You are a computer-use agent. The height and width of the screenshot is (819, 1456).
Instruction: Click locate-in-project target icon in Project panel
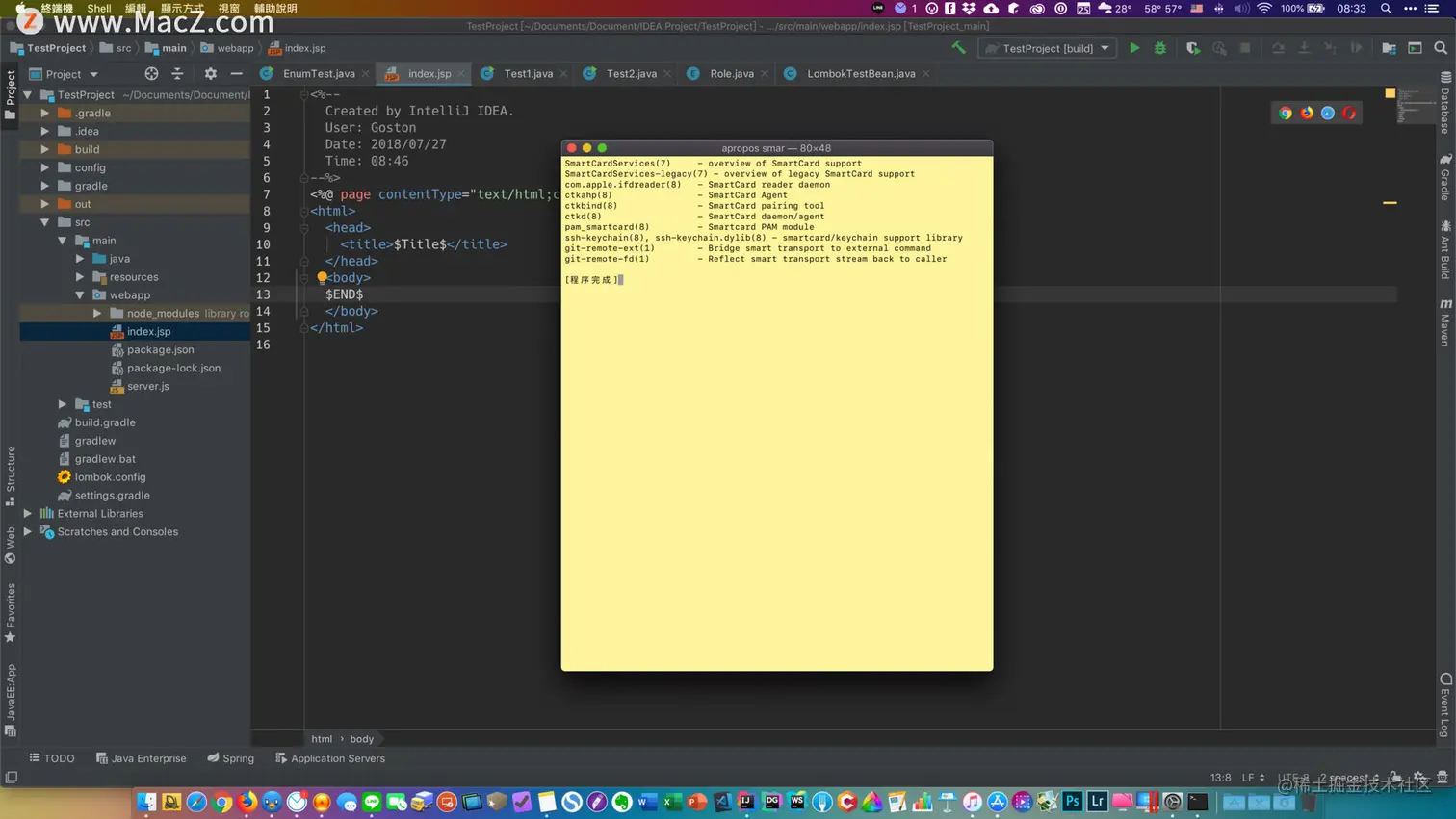(151, 74)
